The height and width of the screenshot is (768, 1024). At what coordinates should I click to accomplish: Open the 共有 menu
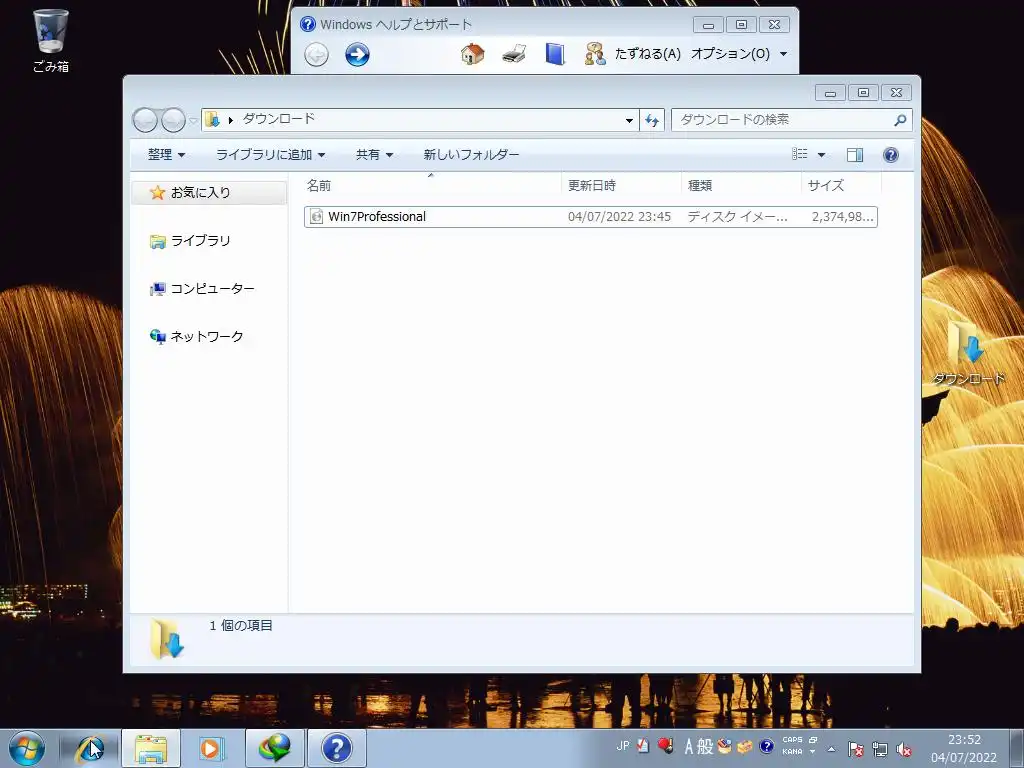(374, 155)
